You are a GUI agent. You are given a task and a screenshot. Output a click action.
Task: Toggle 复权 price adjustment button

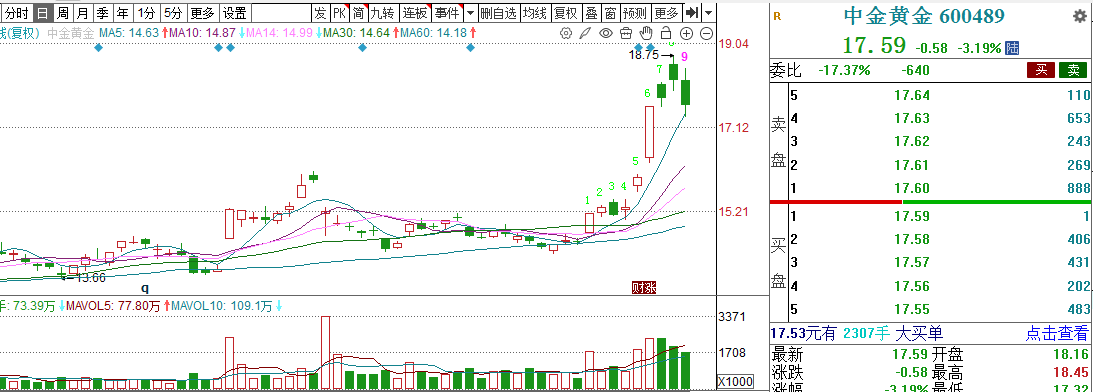(564, 13)
